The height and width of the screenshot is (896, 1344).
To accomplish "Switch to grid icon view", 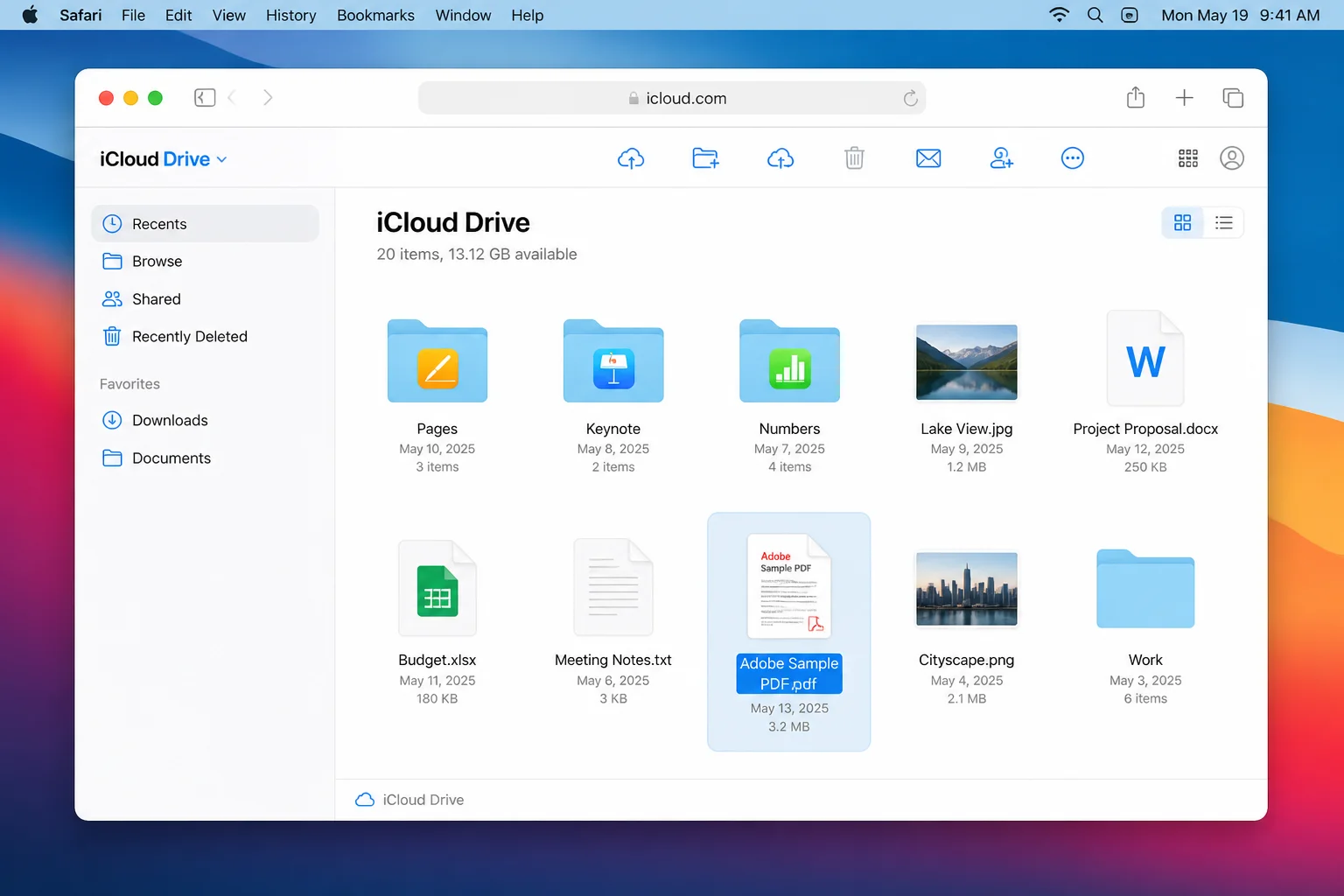I will tap(1182, 223).
